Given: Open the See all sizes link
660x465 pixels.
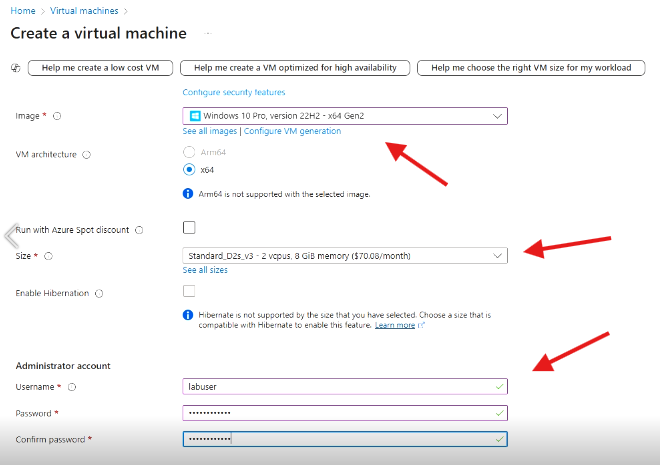Looking at the screenshot, I should pyautogui.click(x=205, y=270).
